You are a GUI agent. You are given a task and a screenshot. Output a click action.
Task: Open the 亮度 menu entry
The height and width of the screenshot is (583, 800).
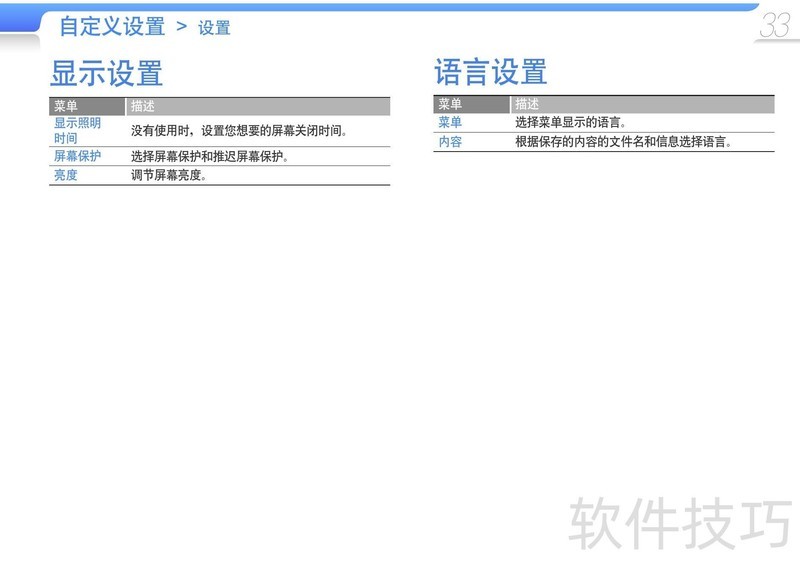tap(66, 176)
